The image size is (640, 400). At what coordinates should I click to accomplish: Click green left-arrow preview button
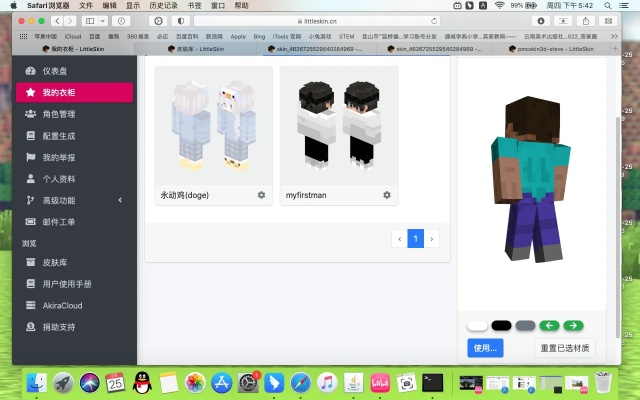549,326
